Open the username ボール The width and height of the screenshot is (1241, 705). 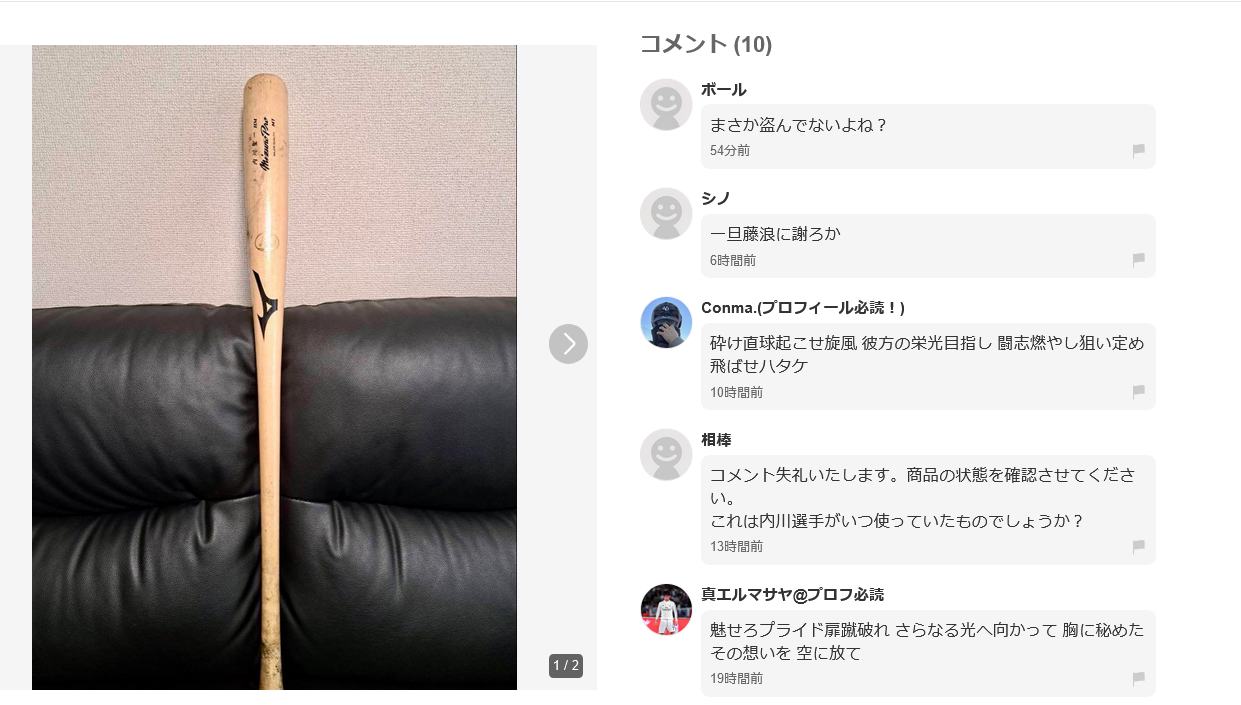(724, 89)
